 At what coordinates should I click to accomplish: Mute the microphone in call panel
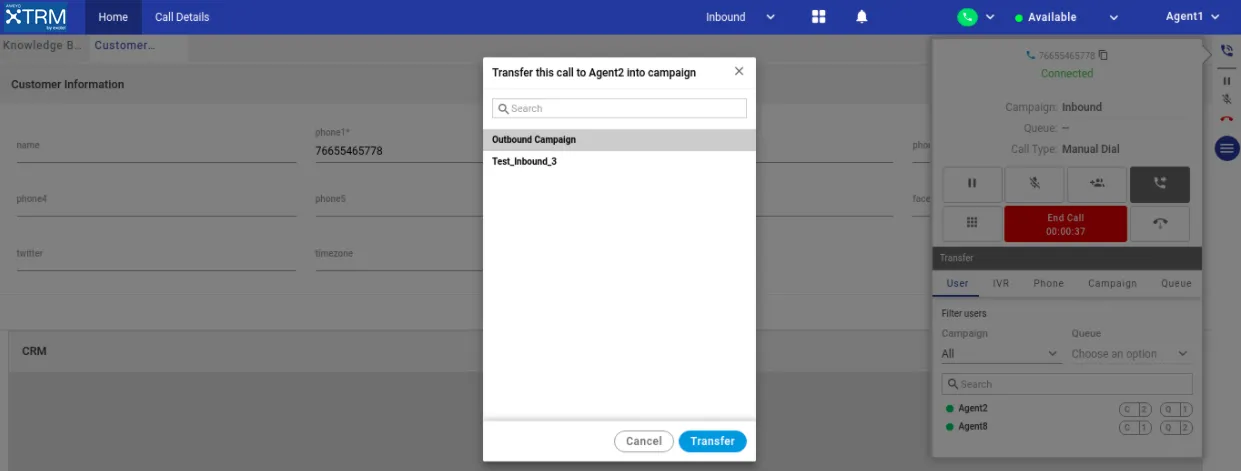coord(1034,183)
